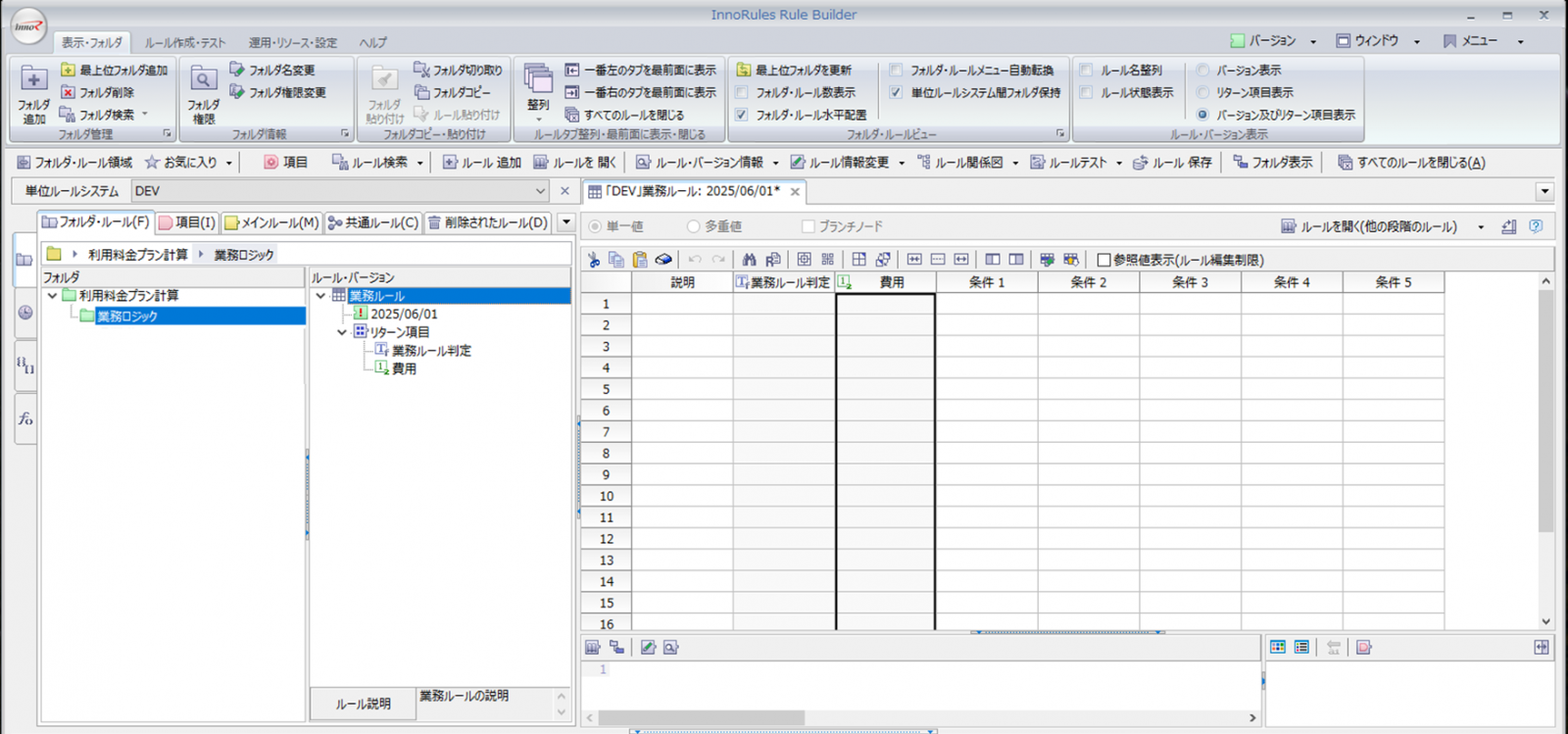Open the 単位ルールシステム DEV dropdown
This screenshot has height=734, width=1568.
[540, 191]
